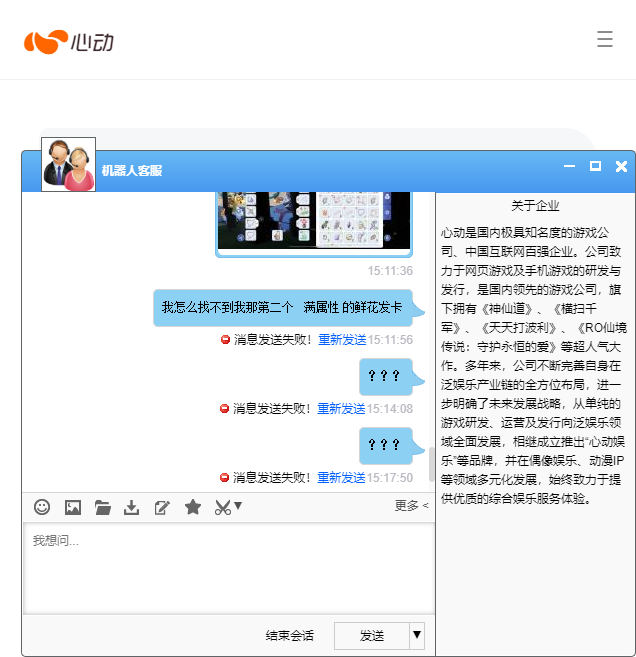
Task: Resend the message sent at 15:11:56
Action: (342, 339)
